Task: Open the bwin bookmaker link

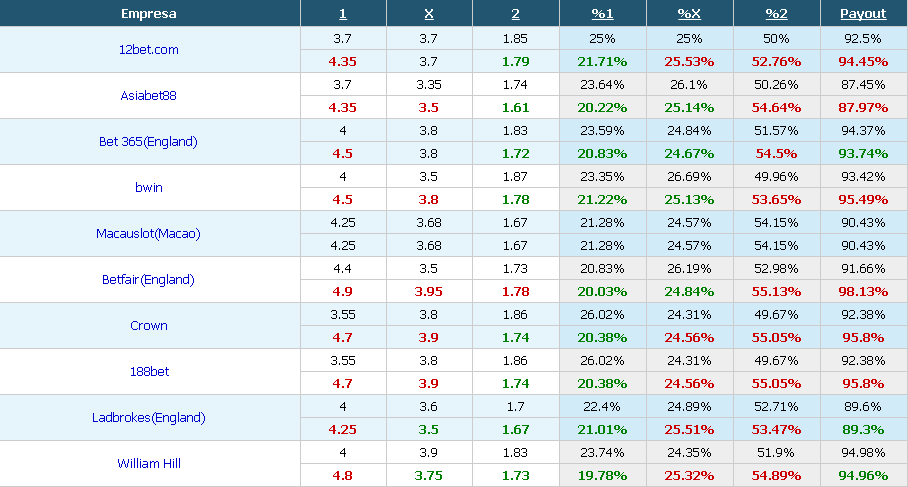Action: click(x=149, y=188)
